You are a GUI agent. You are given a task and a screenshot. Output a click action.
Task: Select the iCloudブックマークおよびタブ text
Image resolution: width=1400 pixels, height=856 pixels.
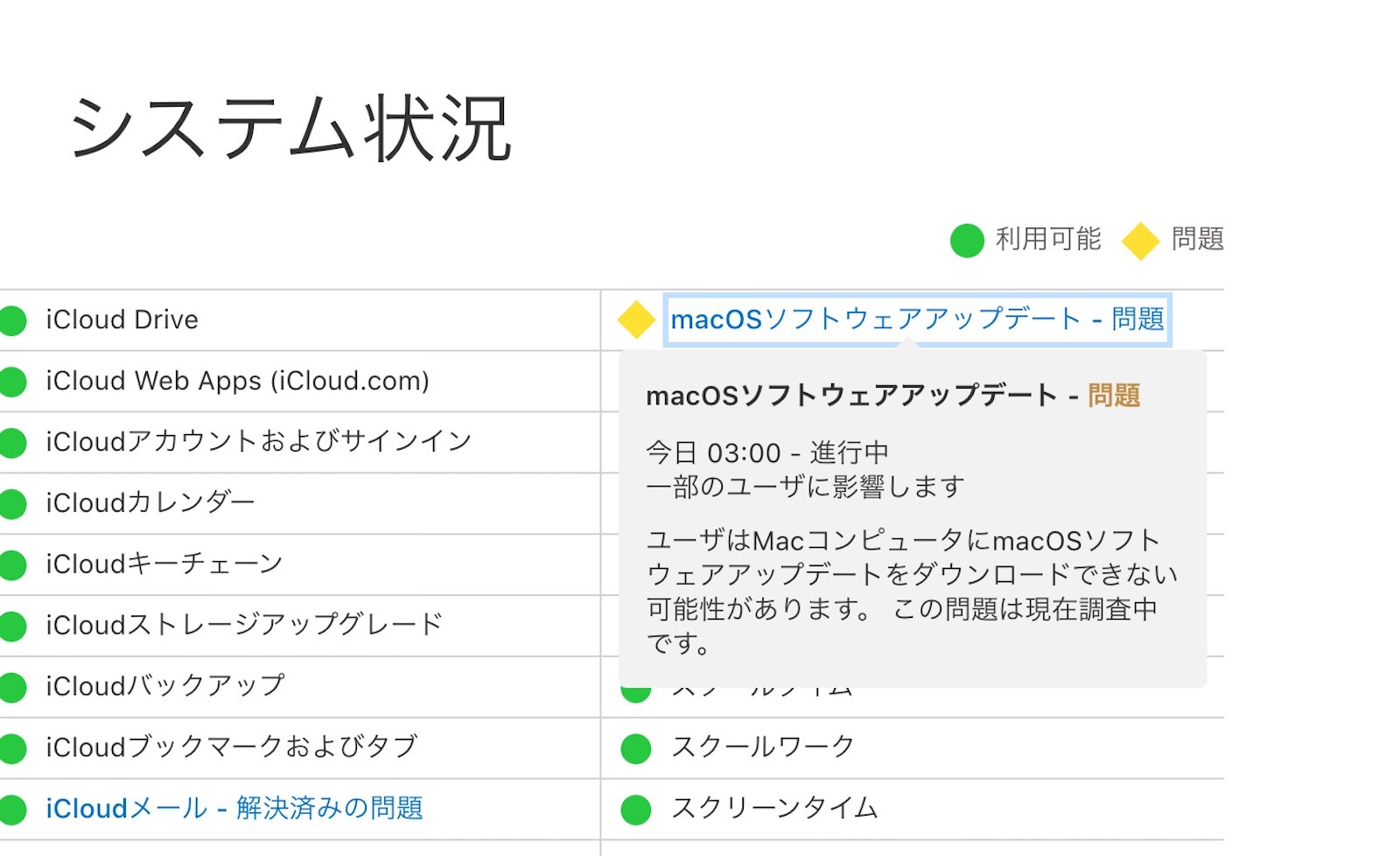click(x=232, y=747)
